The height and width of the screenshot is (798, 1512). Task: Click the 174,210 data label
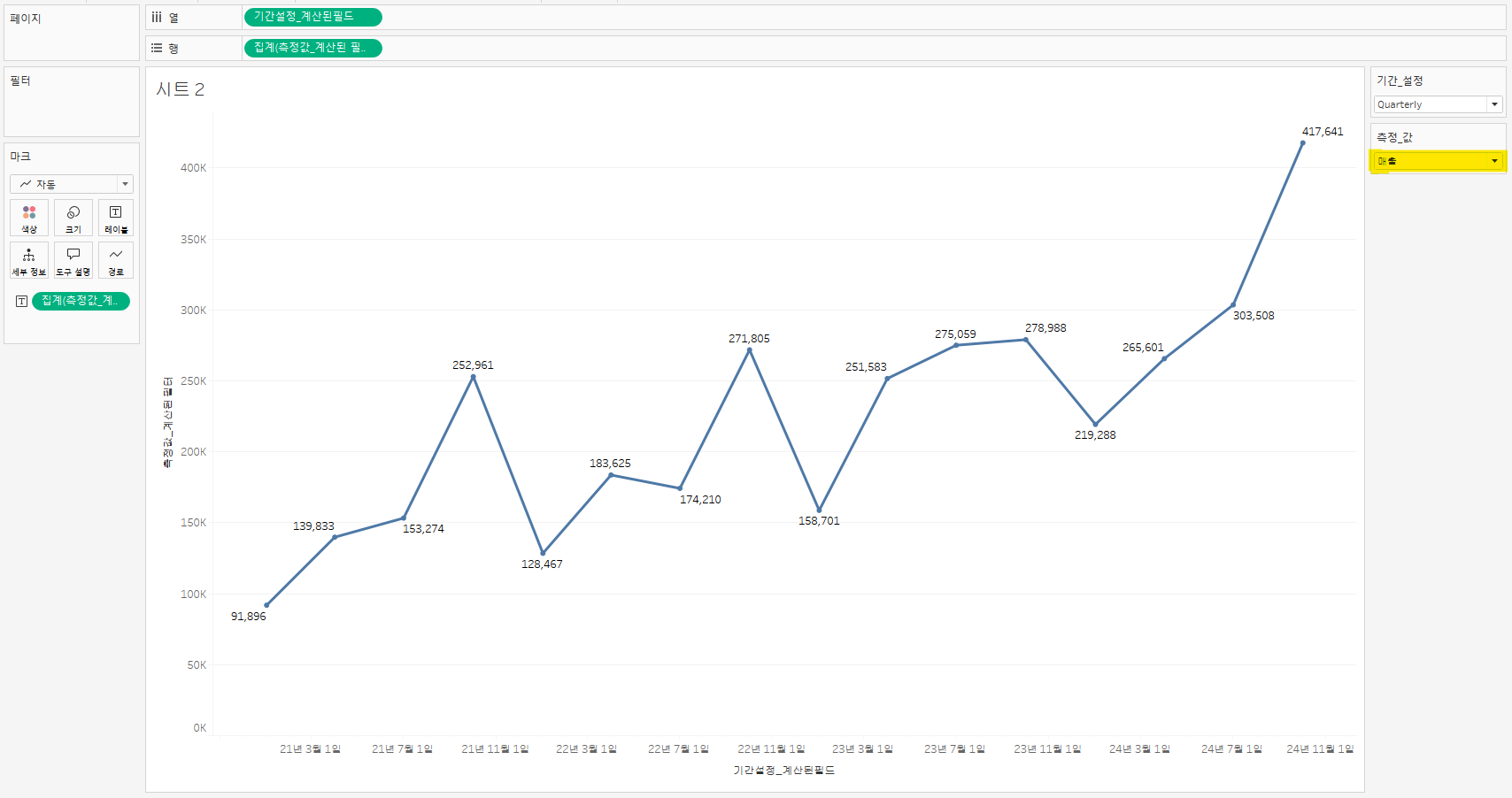700,500
